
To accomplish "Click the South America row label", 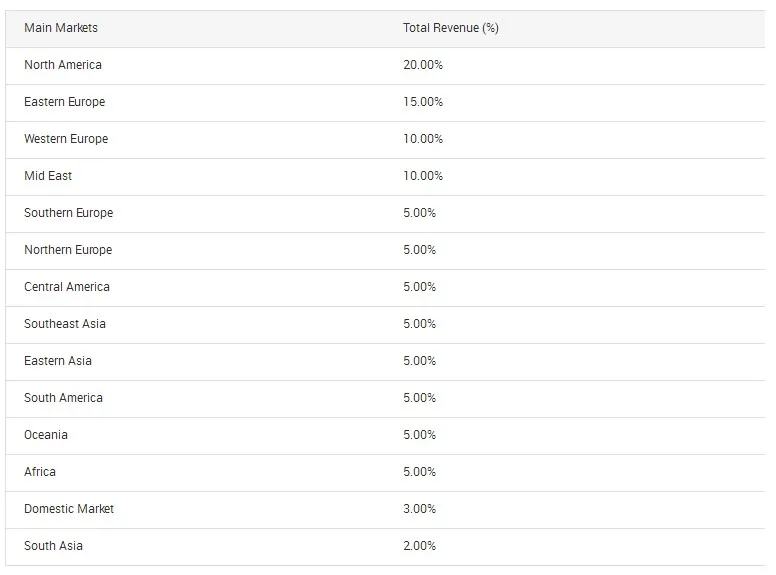I will pos(63,398).
